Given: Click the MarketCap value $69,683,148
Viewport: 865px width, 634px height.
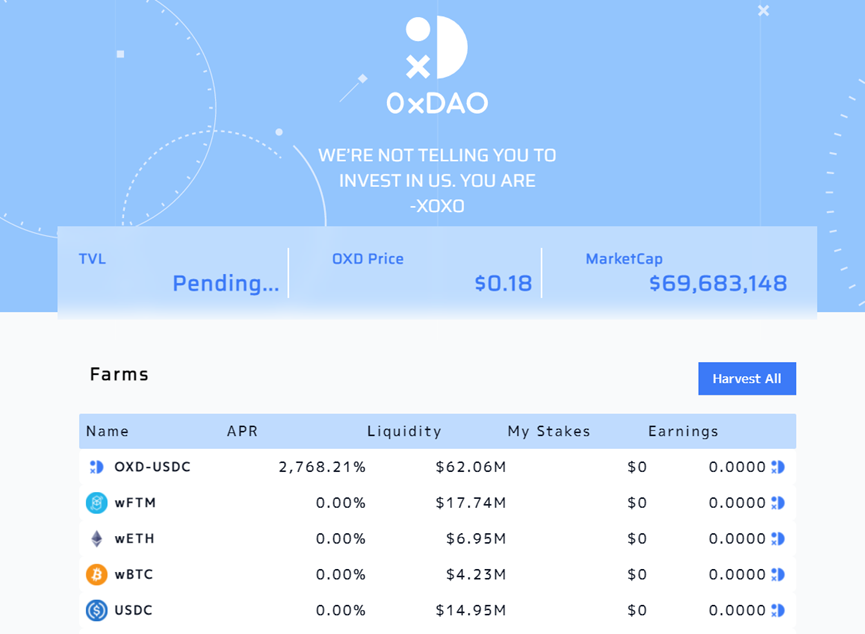Looking at the screenshot, I should [x=717, y=283].
